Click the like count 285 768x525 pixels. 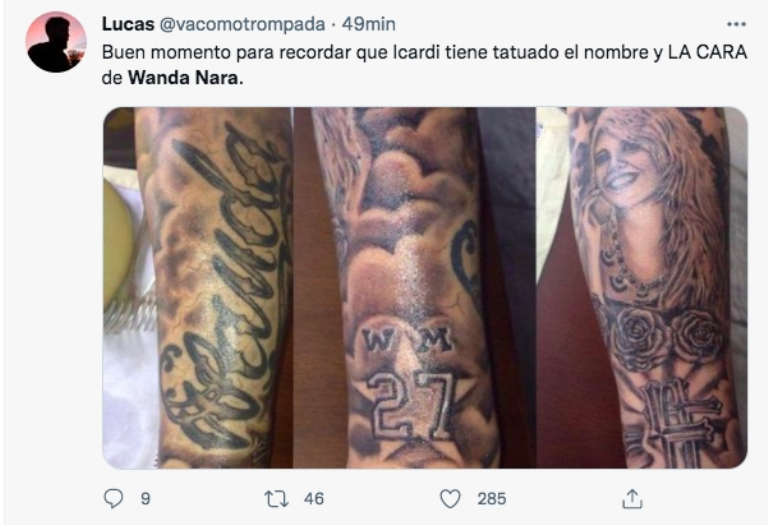[x=491, y=499]
